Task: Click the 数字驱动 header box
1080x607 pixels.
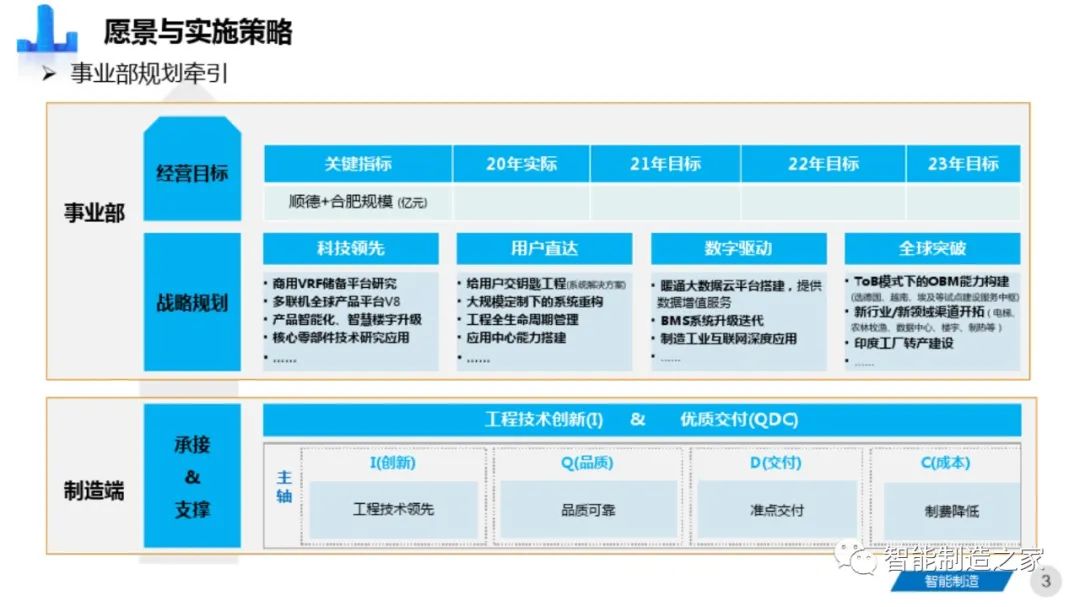Action: point(738,249)
